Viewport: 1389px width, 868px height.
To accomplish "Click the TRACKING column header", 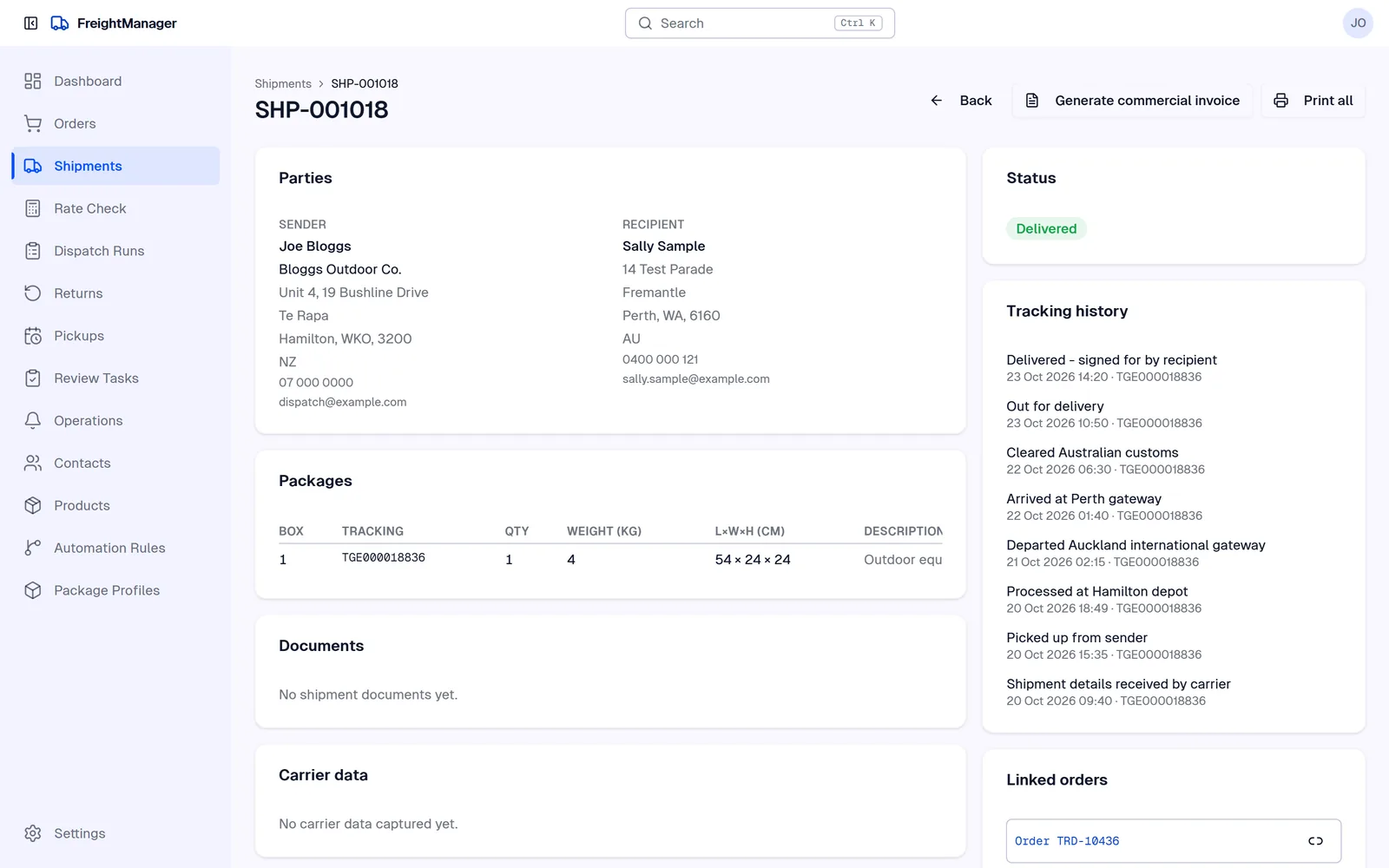I will click(x=372, y=531).
